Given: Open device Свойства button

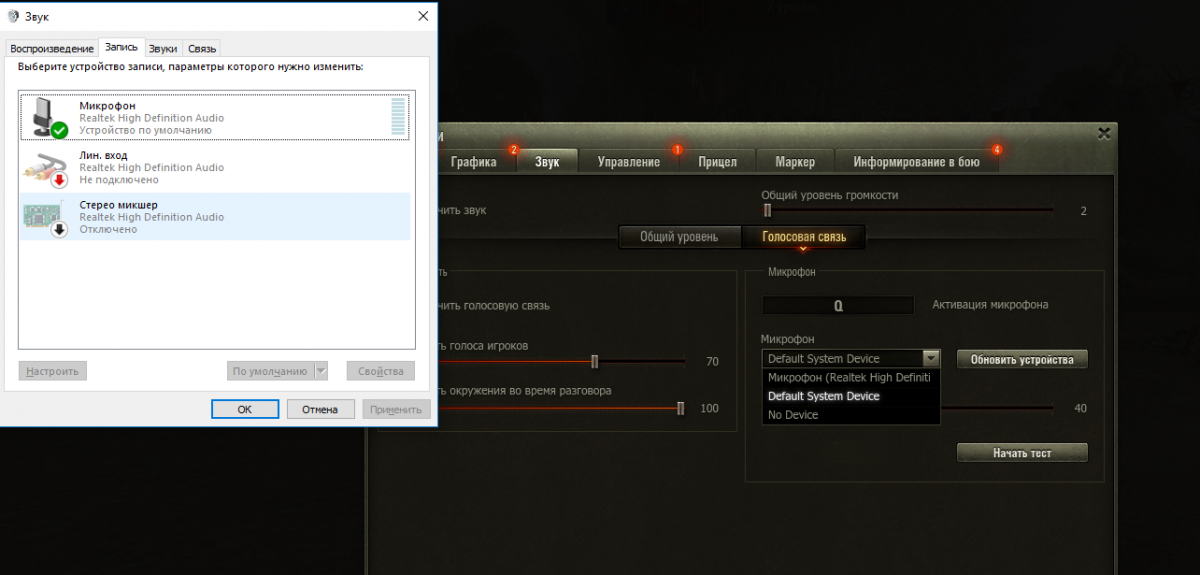Looking at the screenshot, I should click(381, 371).
